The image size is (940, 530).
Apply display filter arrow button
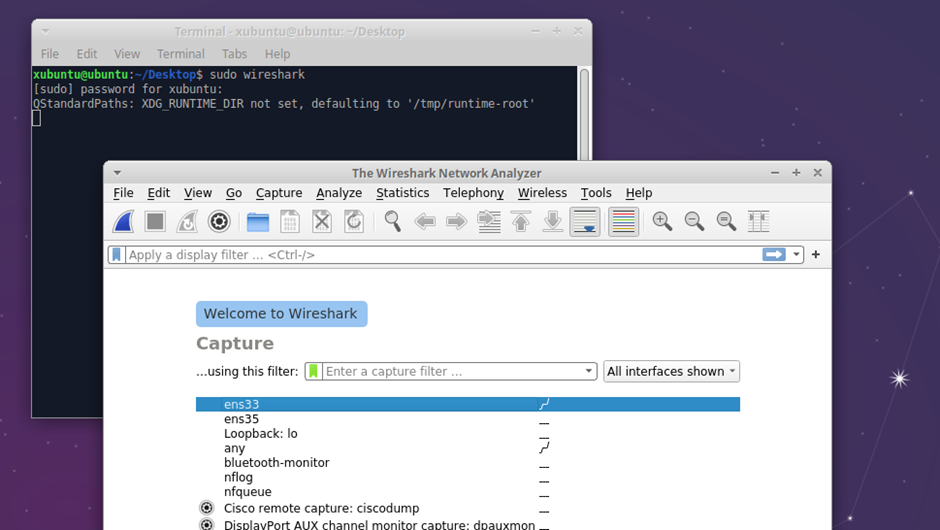coord(774,255)
